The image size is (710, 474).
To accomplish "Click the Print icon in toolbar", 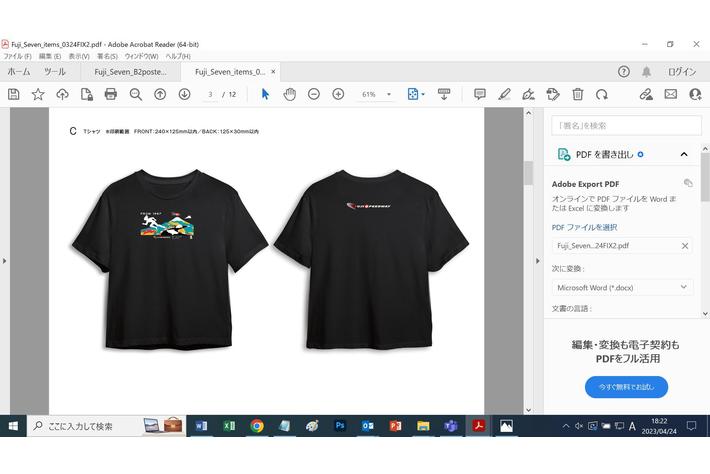I will pyautogui.click(x=111, y=94).
